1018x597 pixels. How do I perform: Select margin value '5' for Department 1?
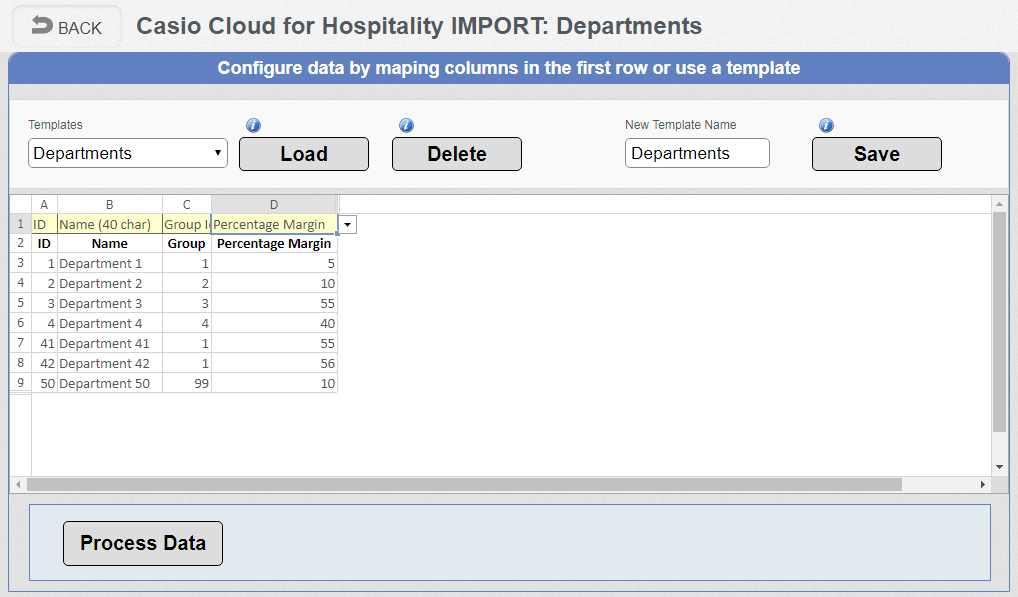click(x=274, y=263)
